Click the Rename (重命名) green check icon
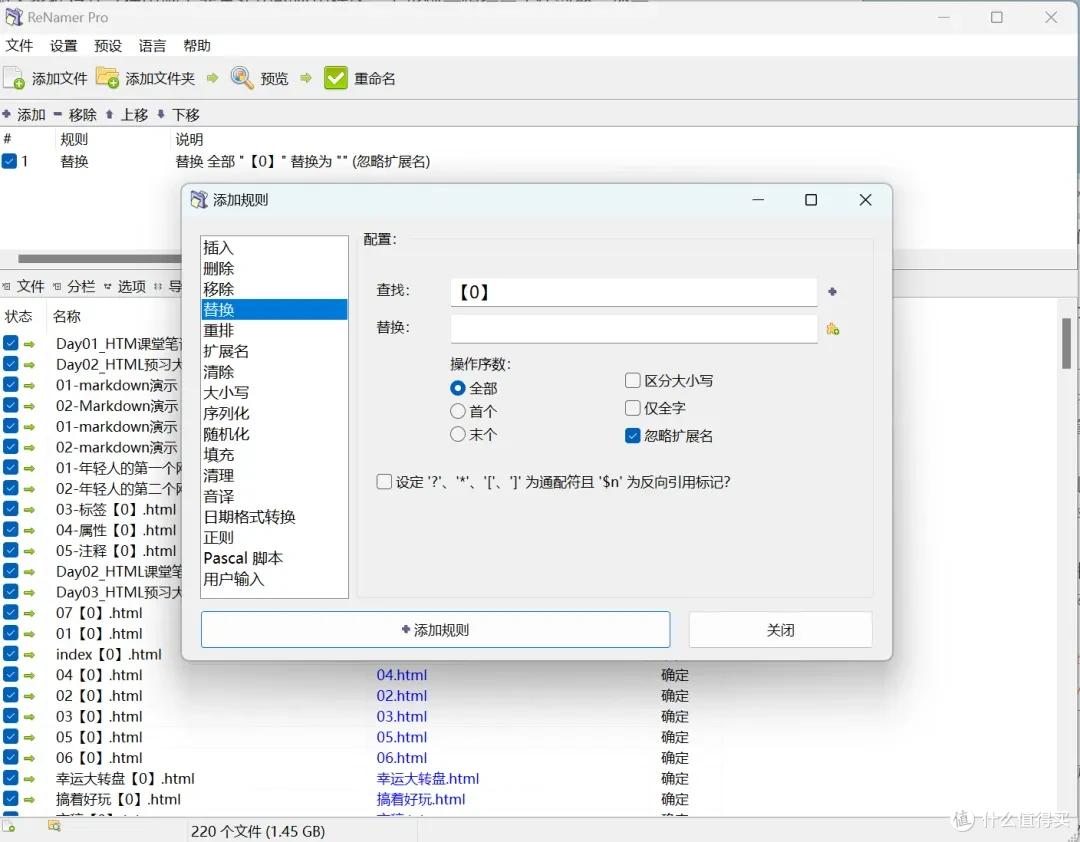 point(335,78)
